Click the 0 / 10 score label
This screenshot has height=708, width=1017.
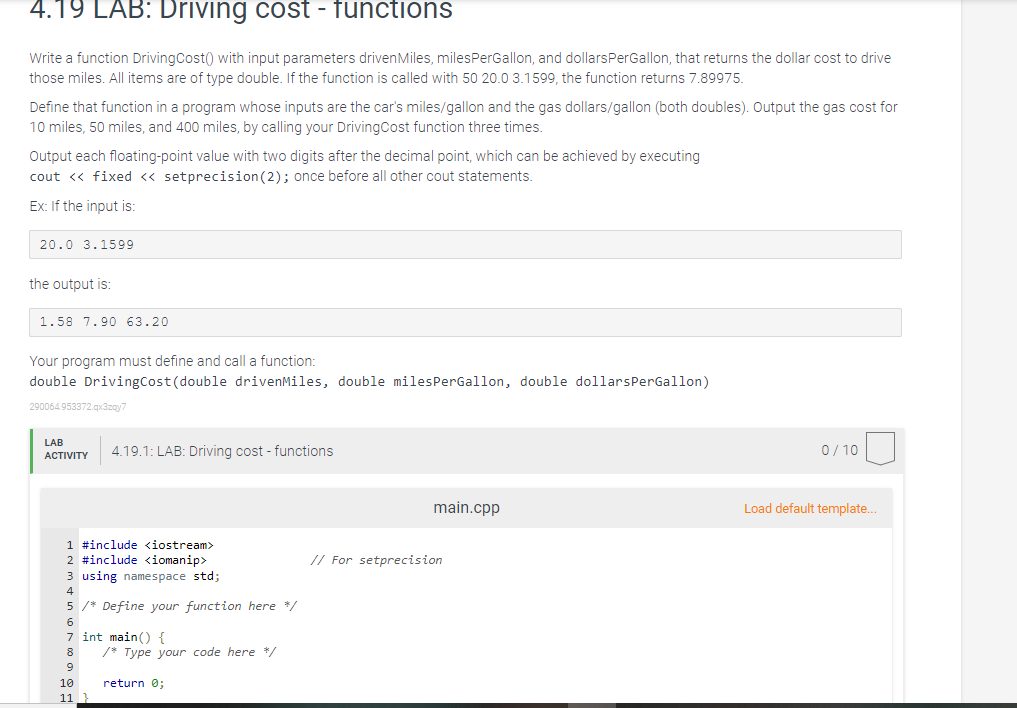pyautogui.click(x=839, y=450)
